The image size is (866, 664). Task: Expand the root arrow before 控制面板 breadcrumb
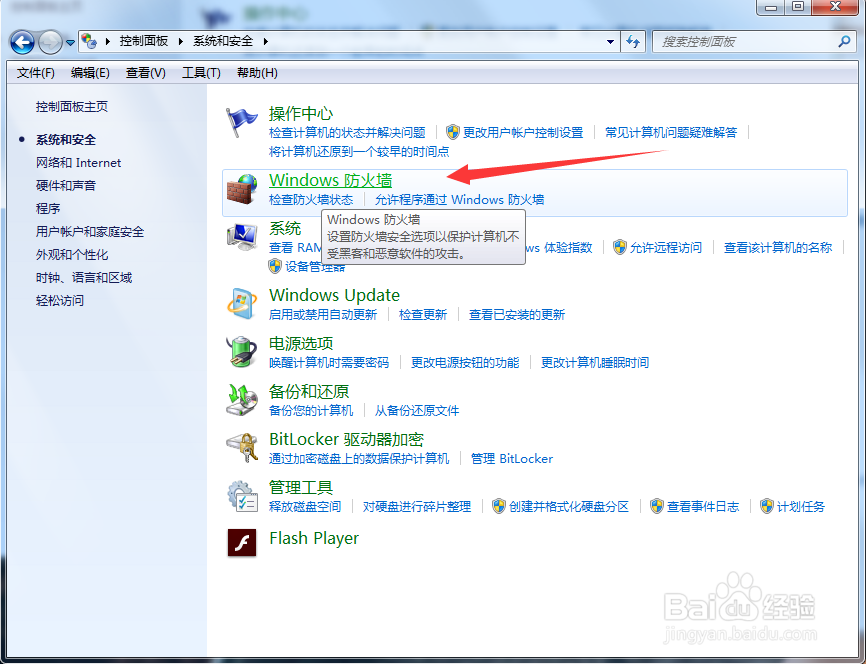point(107,41)
